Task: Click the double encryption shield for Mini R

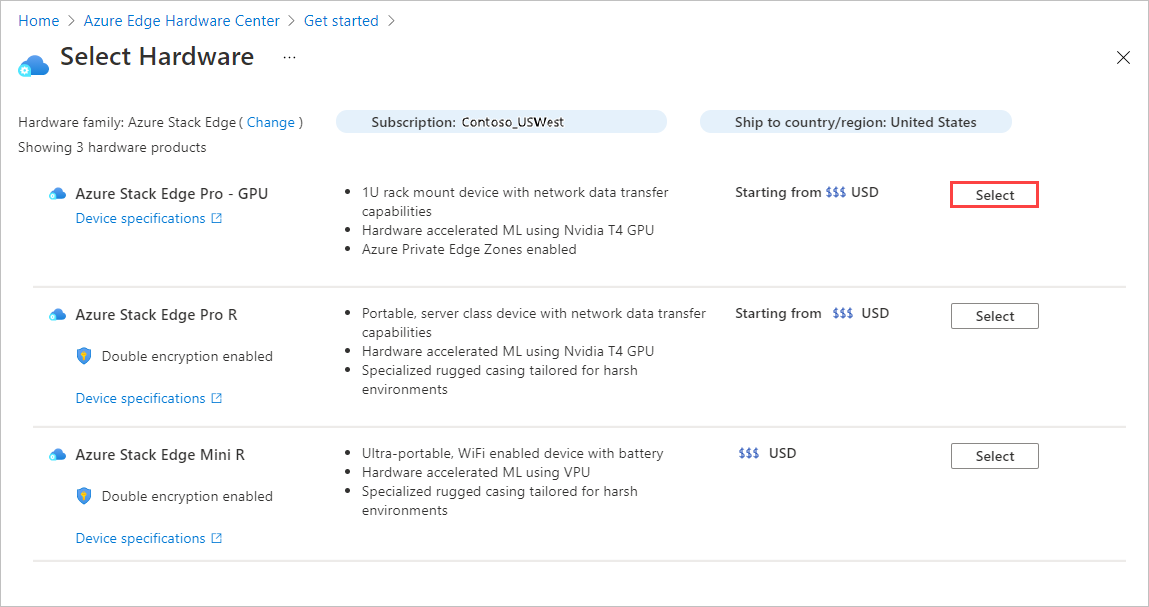Action: click(x=84, y=495)
